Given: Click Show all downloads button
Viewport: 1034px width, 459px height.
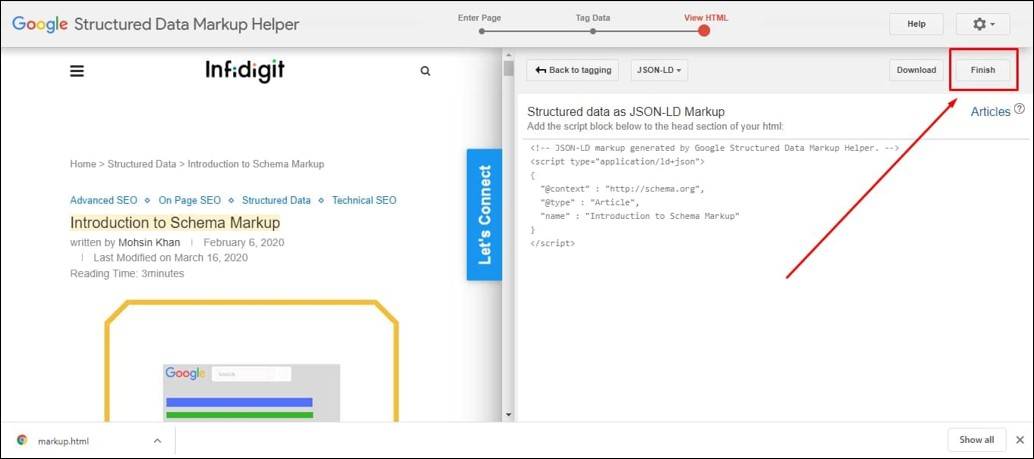Looking at the screenshot, I should (977, 440).
